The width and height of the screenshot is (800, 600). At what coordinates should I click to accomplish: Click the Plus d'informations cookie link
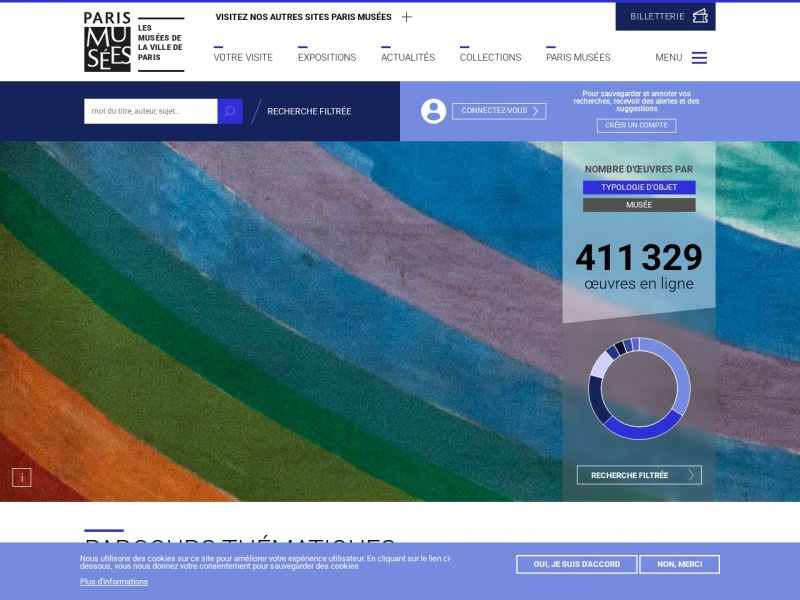114,582
